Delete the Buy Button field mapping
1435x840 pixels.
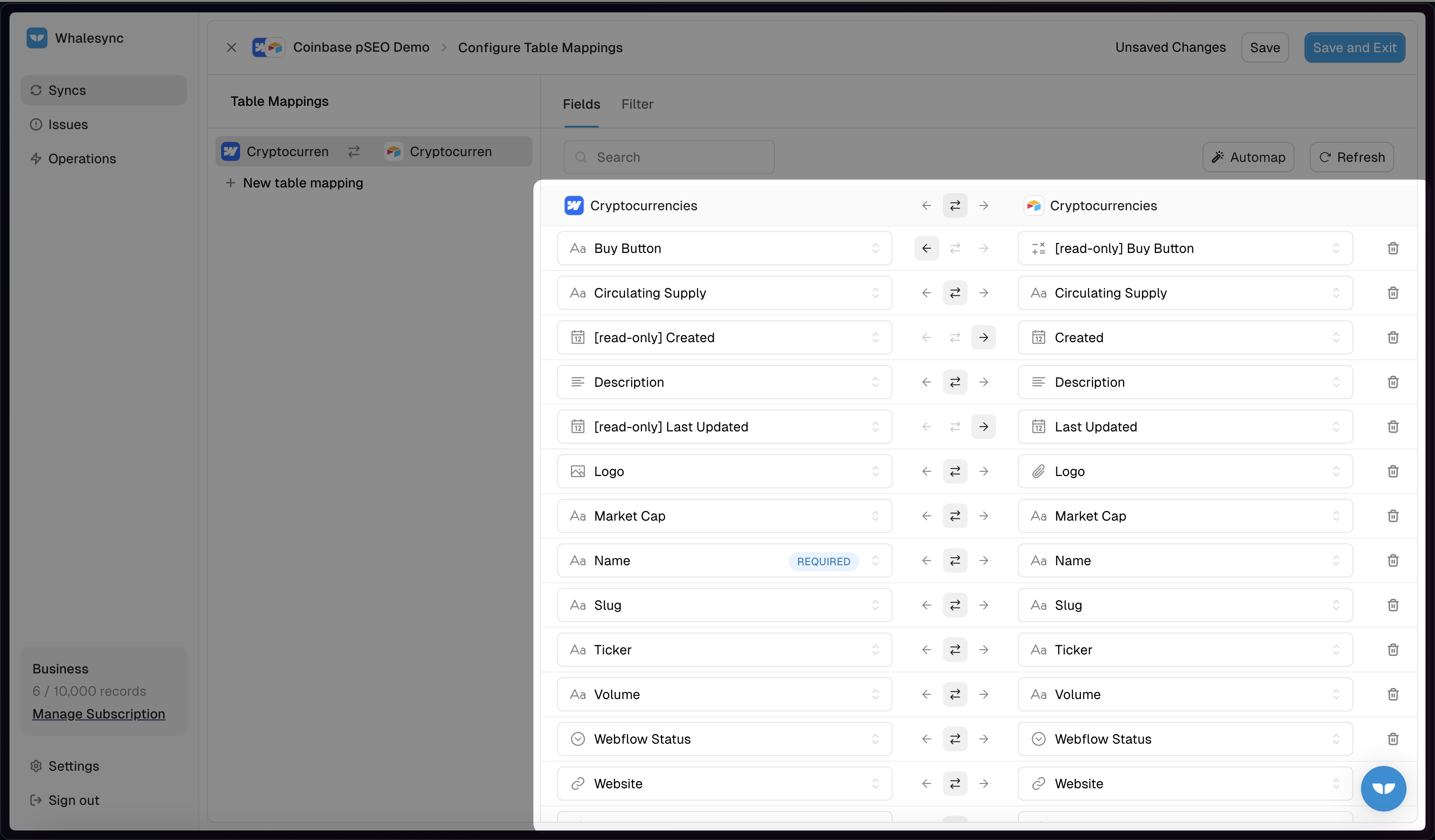click(1393, 248)
